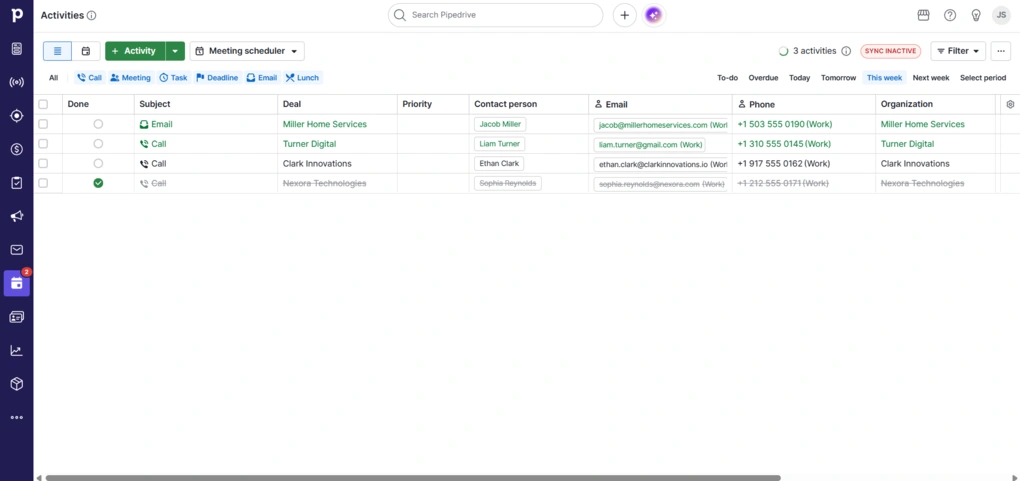Filter by Task activity type
The width and height of the screenshot is (1020, 481).
tap(174, 77)
